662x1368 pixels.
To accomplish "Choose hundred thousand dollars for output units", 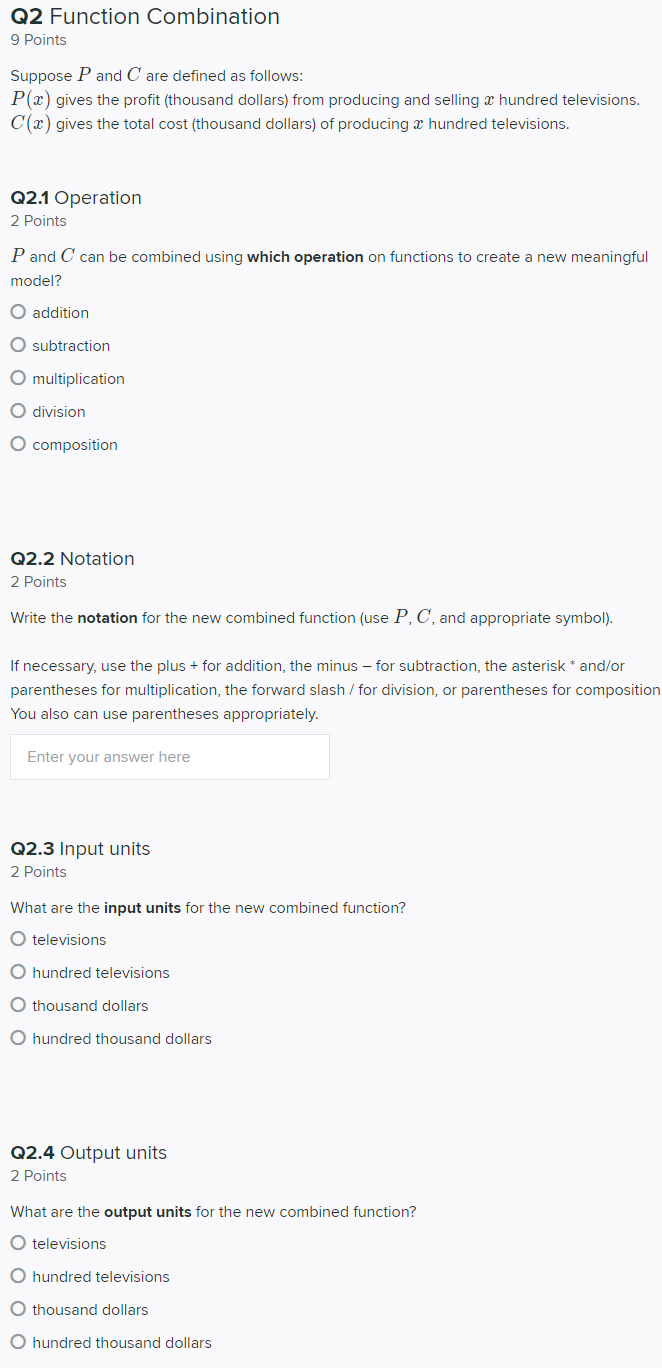I will (17, 1342).
